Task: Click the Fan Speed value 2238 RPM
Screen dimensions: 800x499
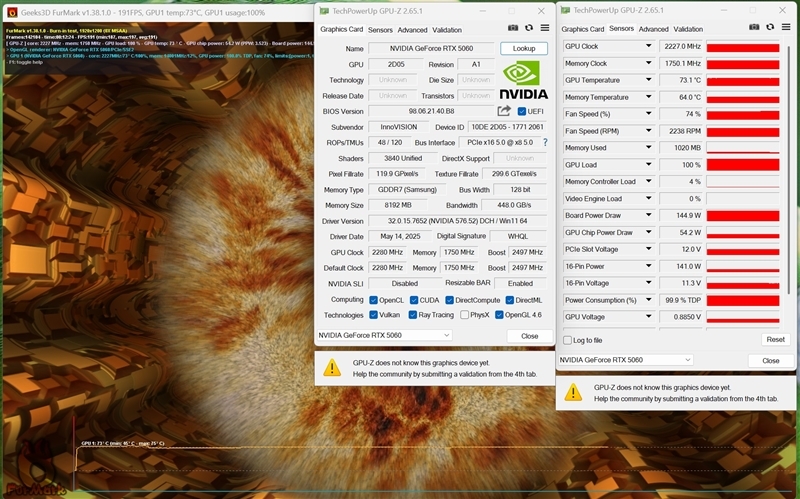Action: 681,131
